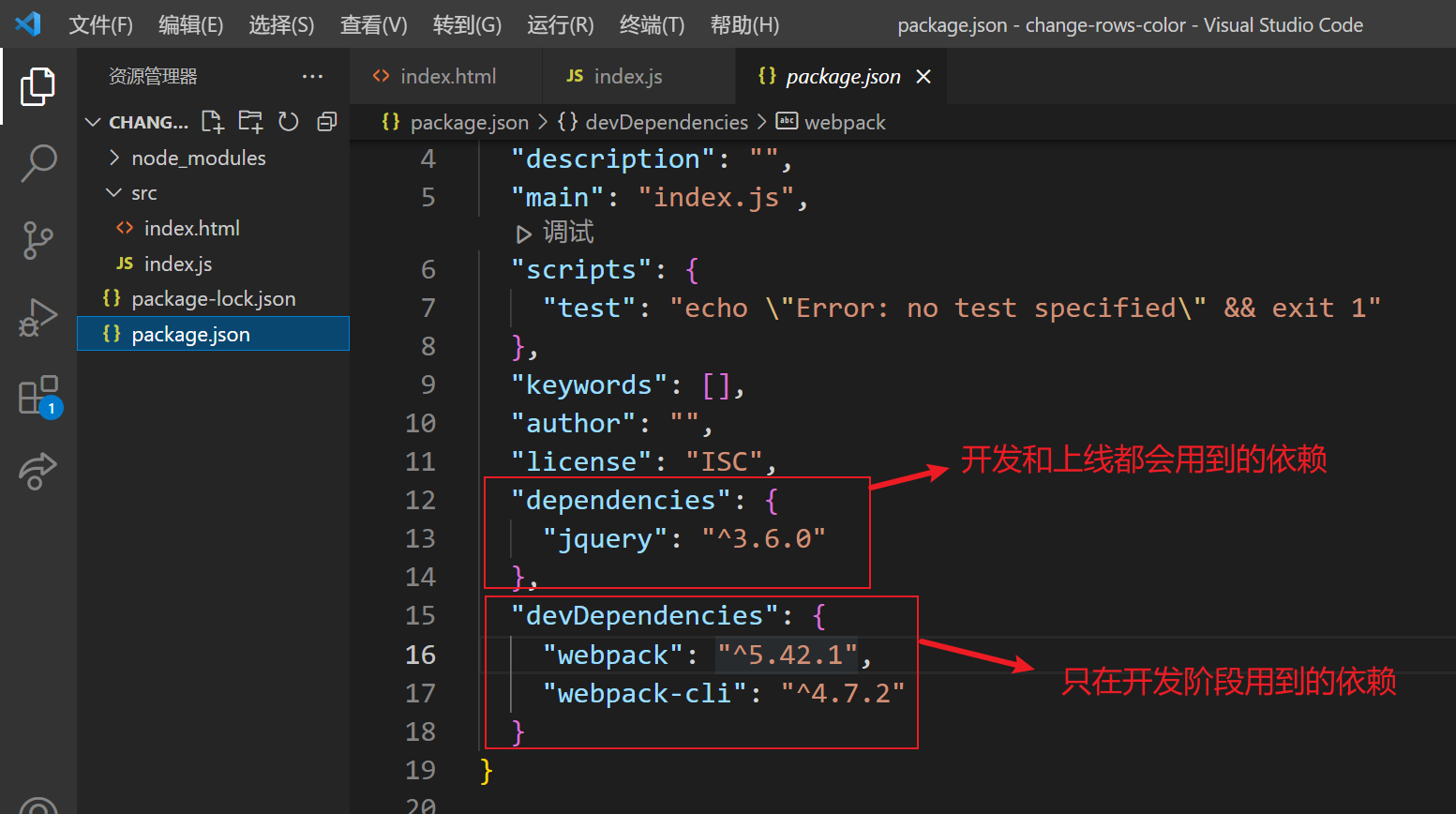Image resolution: width=1456 pixels, height=814 pixels.
Task: Click the "test" script key
Action: click(589, 309)
